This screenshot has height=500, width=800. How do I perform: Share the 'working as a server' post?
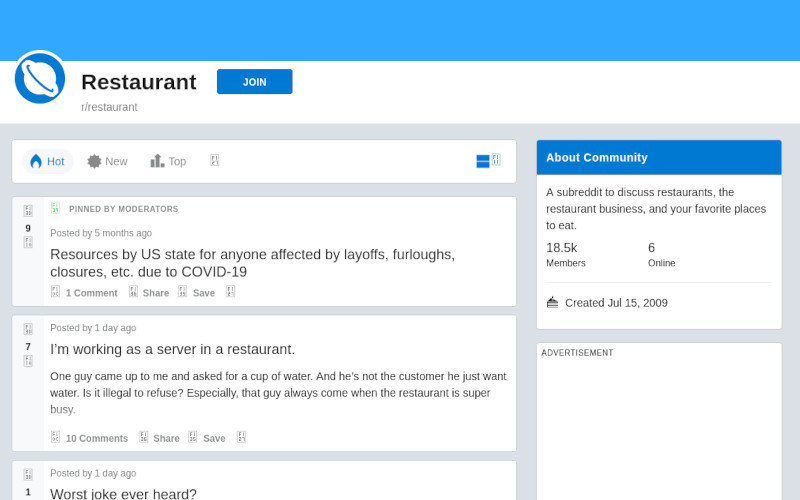159,437
